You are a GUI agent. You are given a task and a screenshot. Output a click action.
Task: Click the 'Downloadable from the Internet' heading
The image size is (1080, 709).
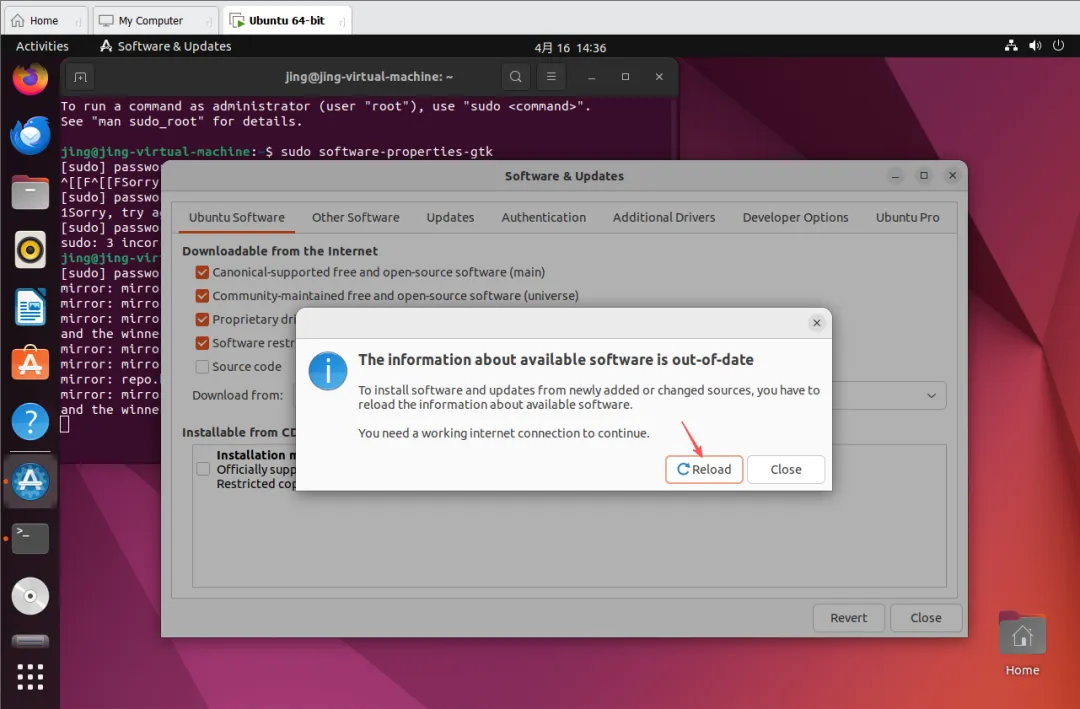tap(280, 251)
